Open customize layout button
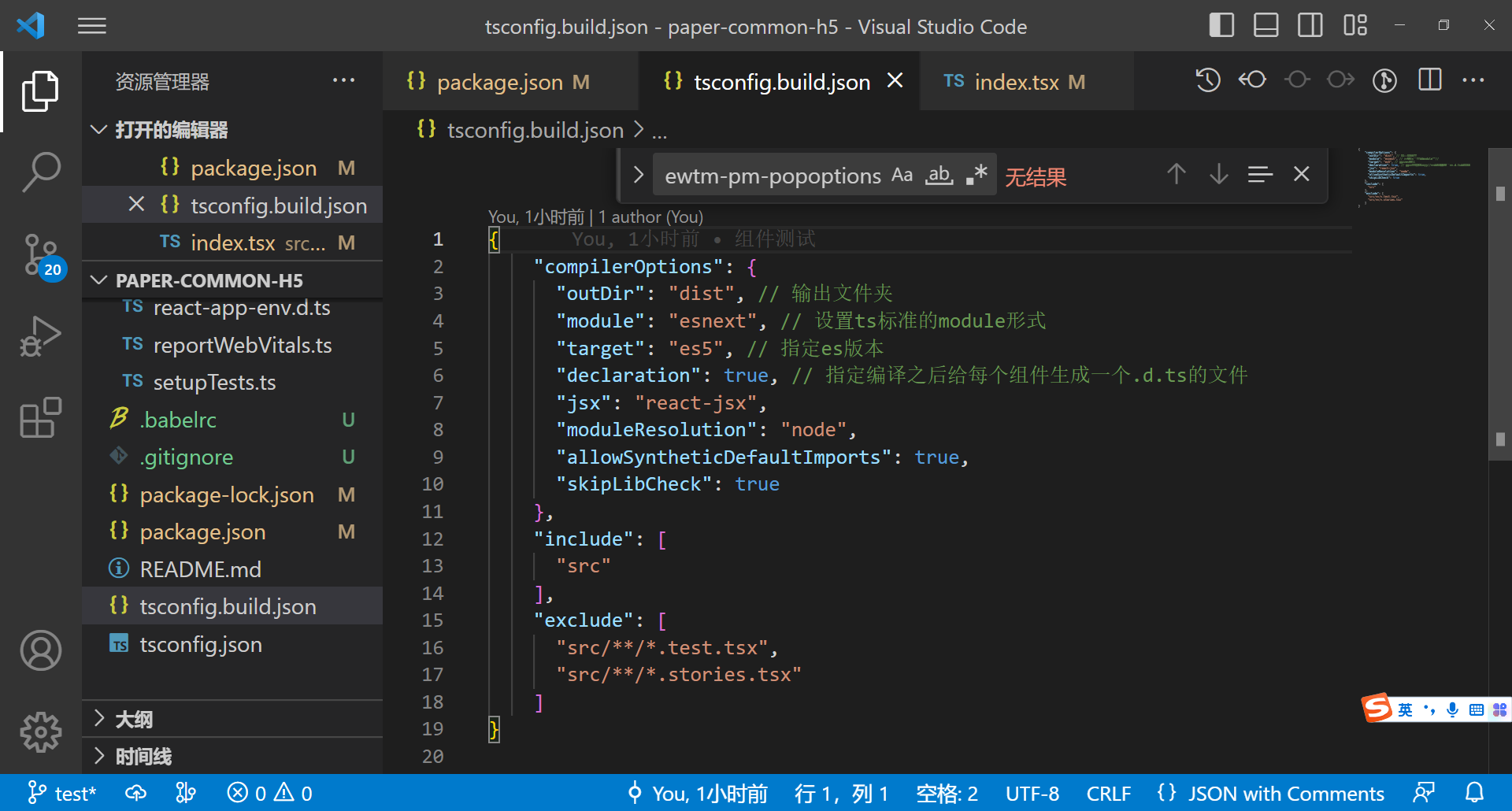Image resolution: width=1512 pixels, height=811 pixels. 1355,25
